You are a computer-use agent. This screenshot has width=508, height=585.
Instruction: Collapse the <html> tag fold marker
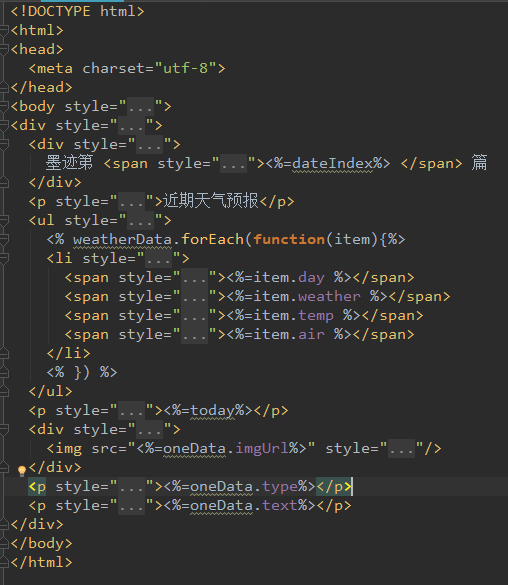[3, 30]
